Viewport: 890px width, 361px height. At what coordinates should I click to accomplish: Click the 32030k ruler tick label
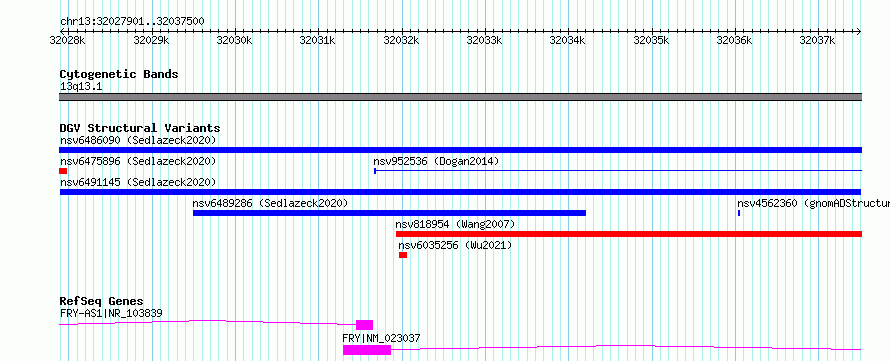tap(235, 40)
